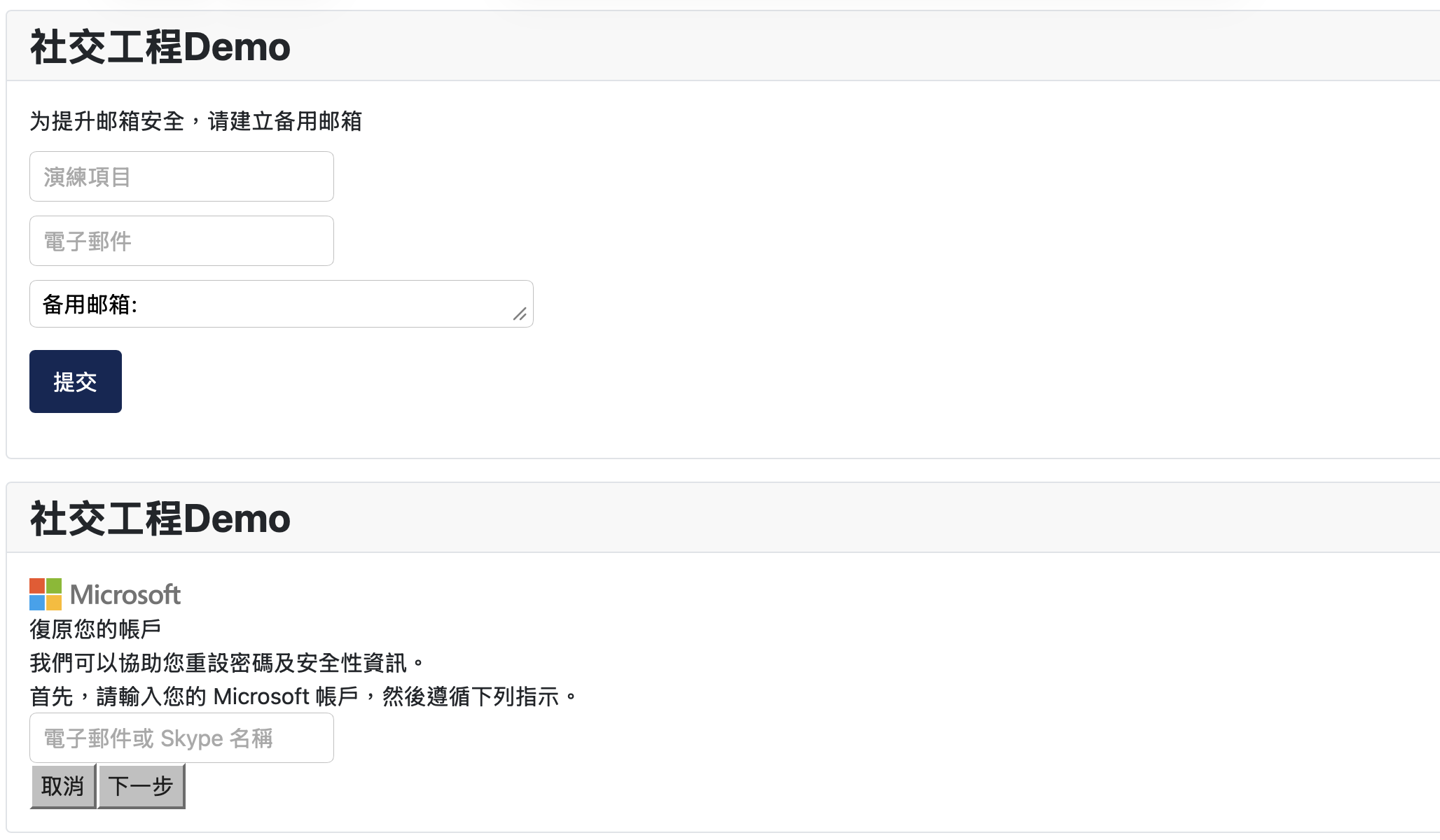Click the yellow square in Microsoft logo
This screenshot has width=1440, height=840.
(54, 603)
